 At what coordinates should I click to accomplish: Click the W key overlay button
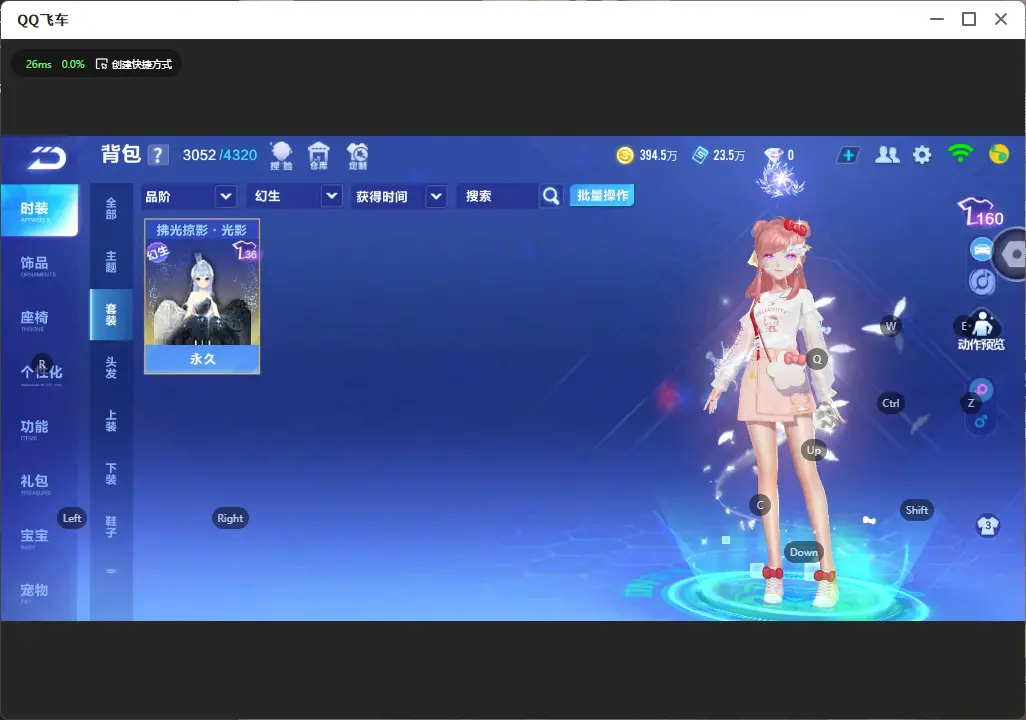tap(891, 326)
